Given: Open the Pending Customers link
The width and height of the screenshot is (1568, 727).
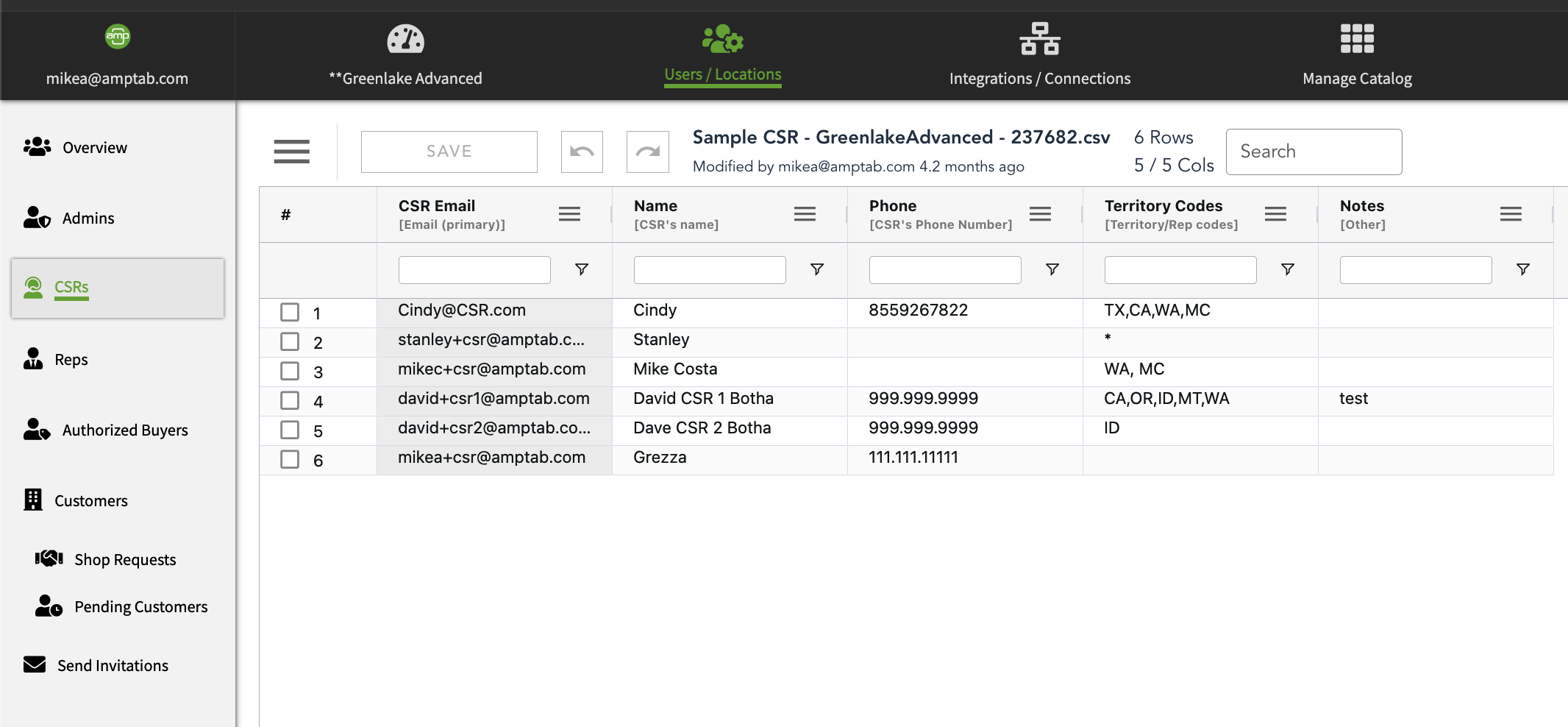Looking at the screenshot, I should [x=141, y=606].
